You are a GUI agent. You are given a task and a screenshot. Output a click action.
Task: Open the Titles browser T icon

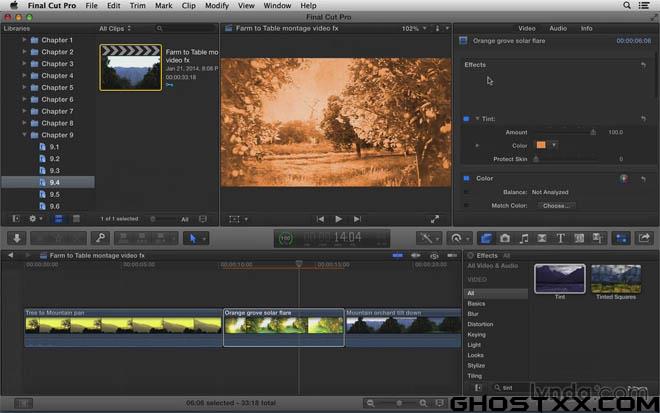560,238
